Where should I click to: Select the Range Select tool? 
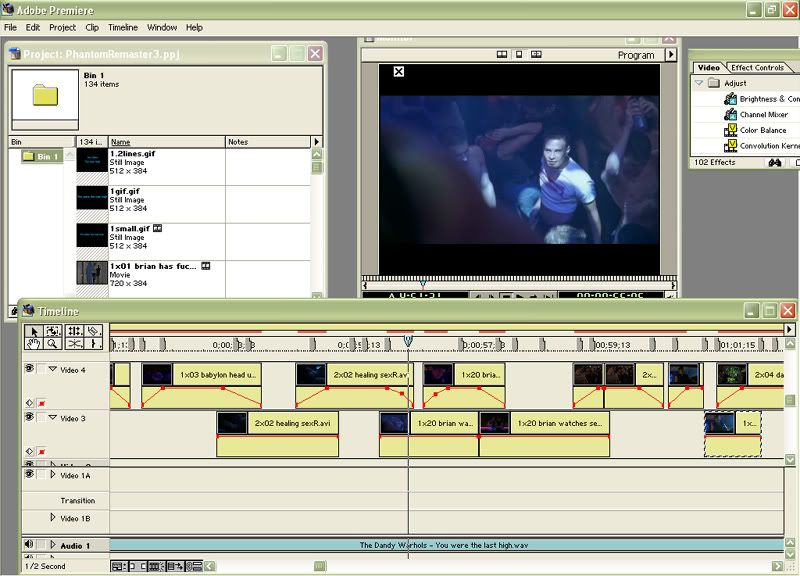[x=53, y=331]
